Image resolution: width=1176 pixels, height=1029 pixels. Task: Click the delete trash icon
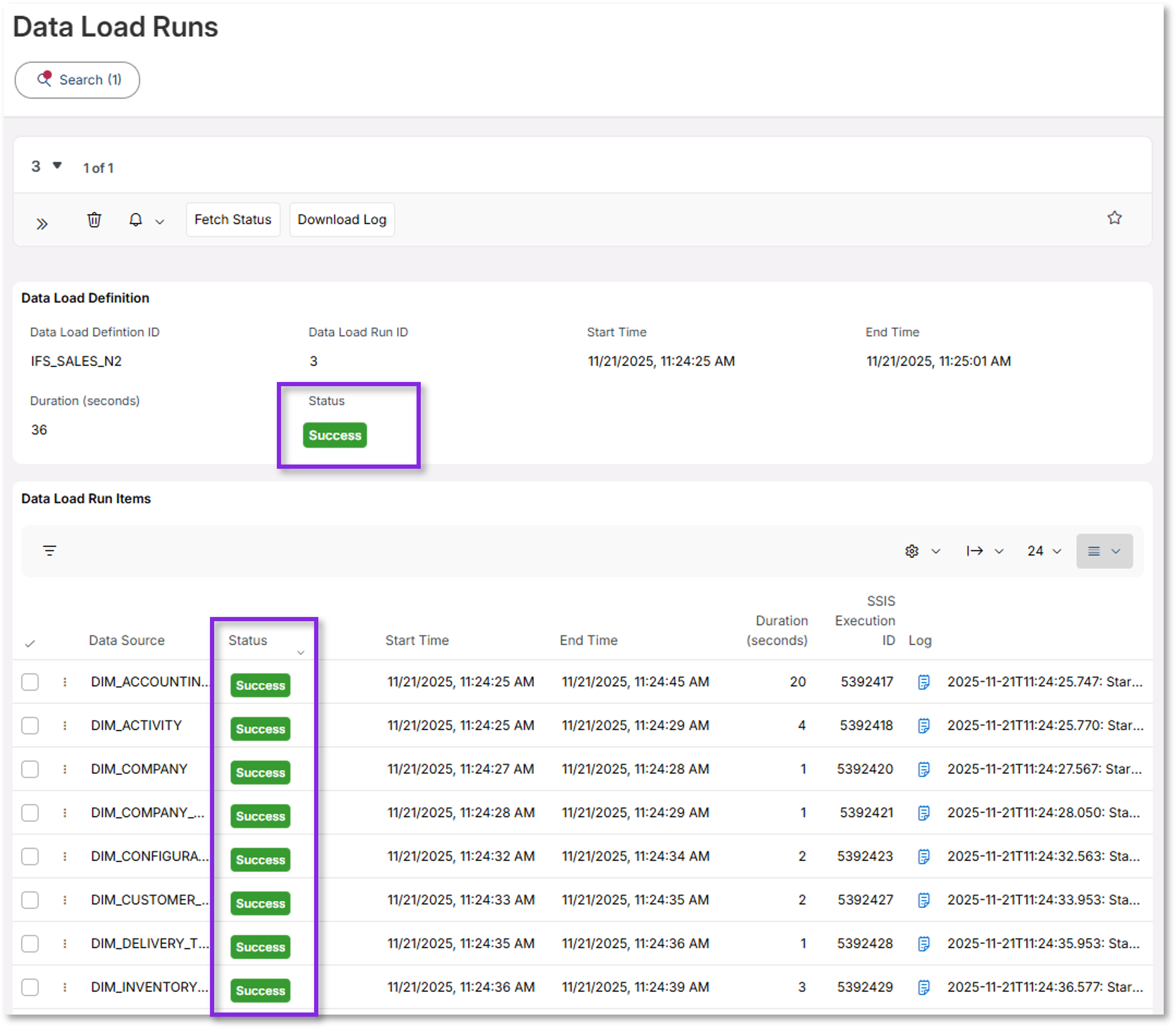pos(94,220)
